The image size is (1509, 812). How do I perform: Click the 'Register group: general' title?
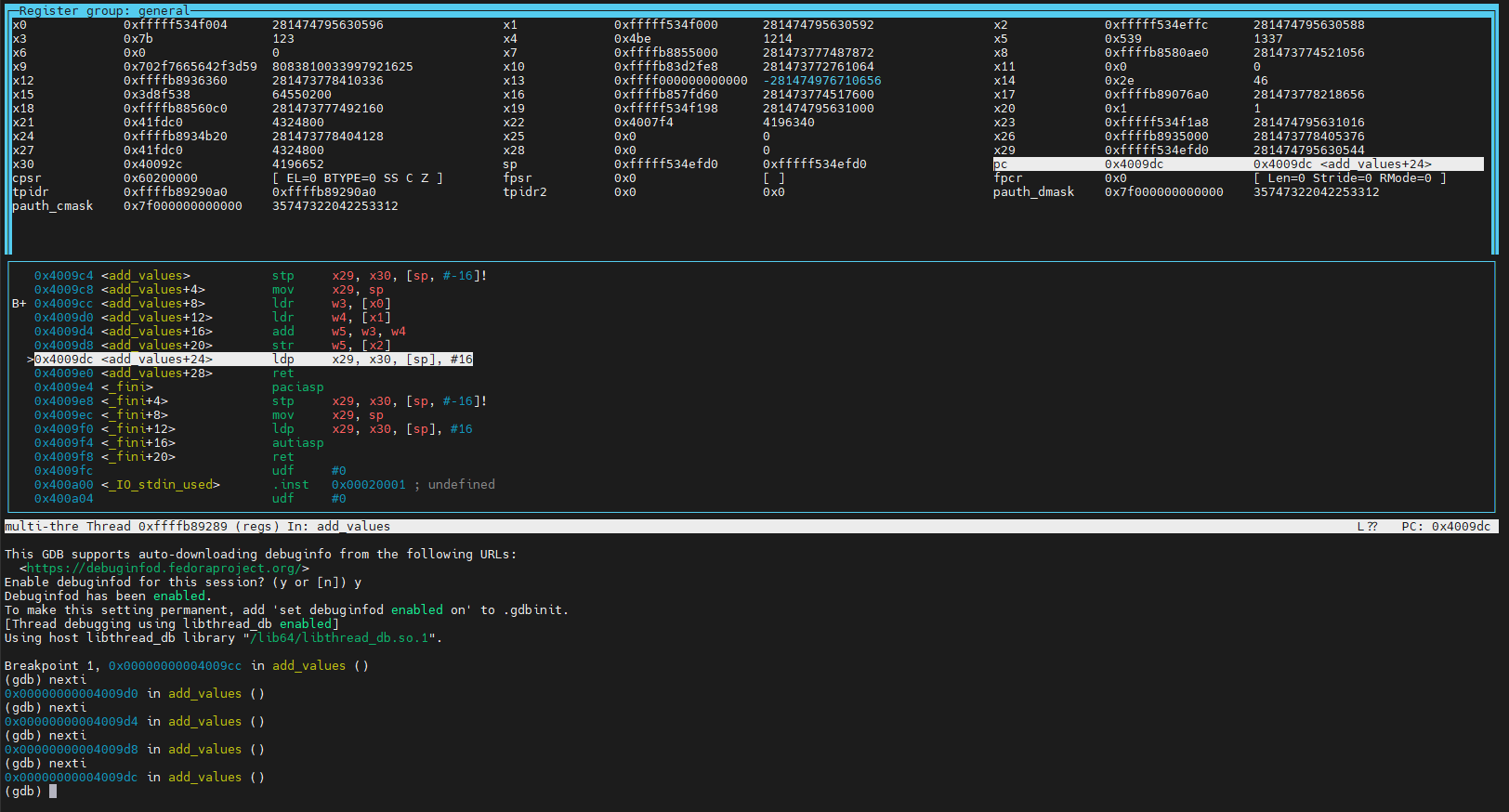(x=105, y=11)
